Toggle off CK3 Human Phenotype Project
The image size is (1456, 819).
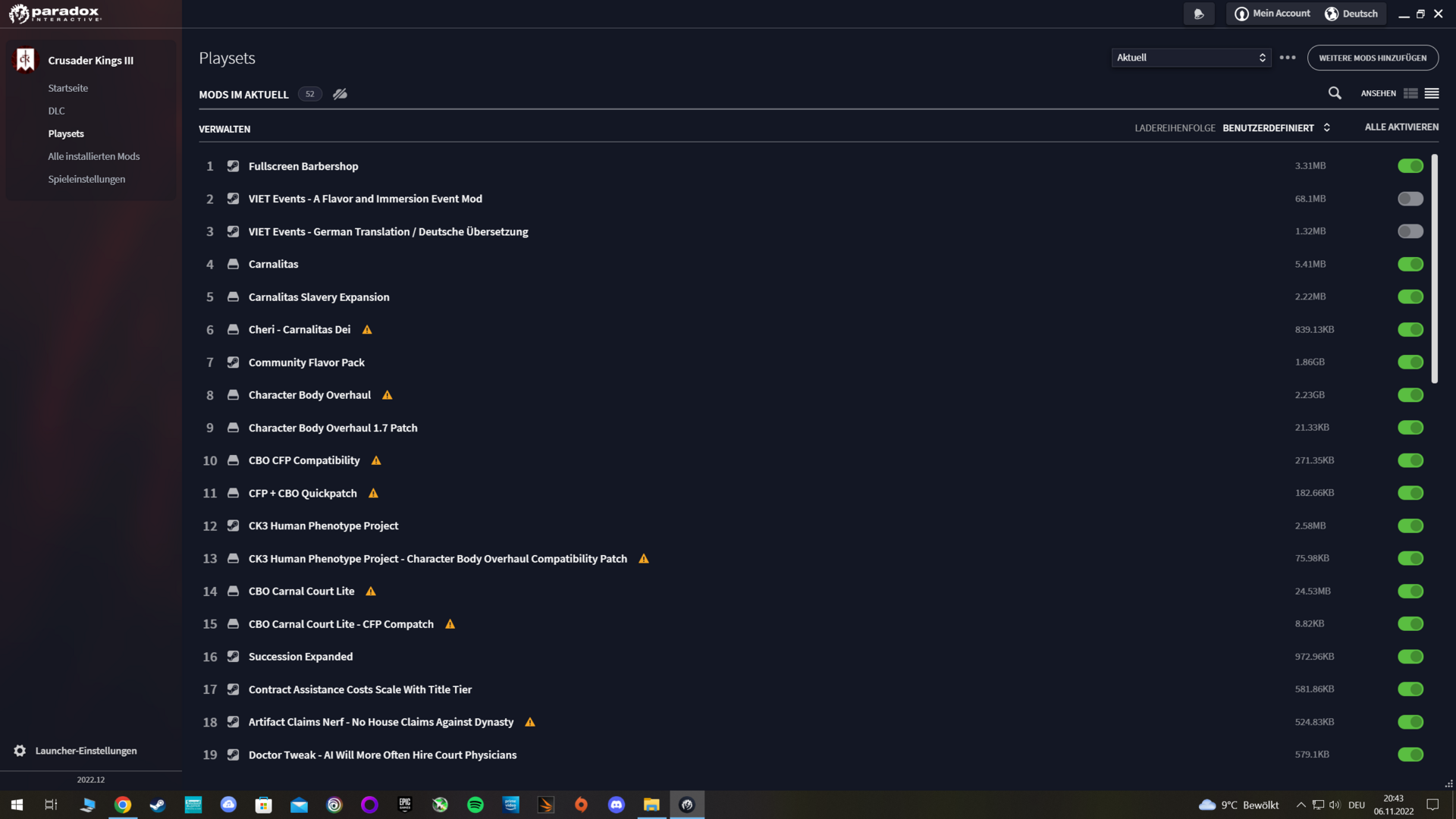coord(1410,526)
